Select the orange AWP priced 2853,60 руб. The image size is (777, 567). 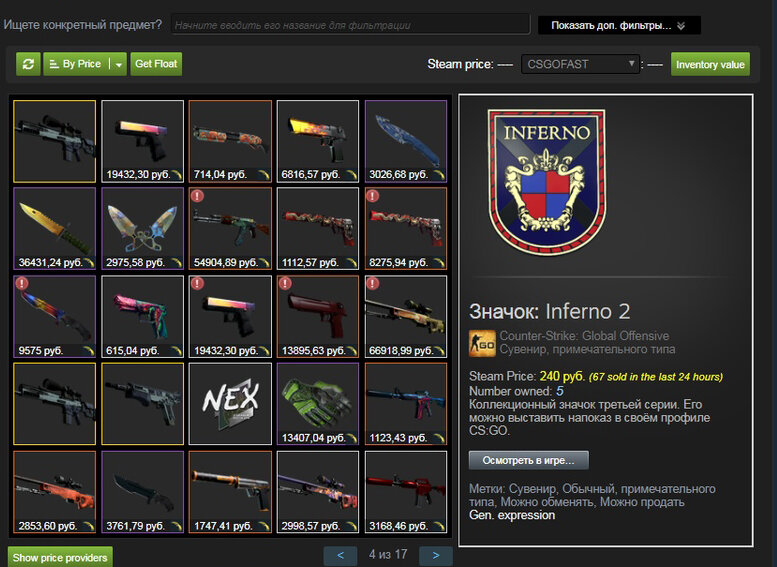(55, 492)
